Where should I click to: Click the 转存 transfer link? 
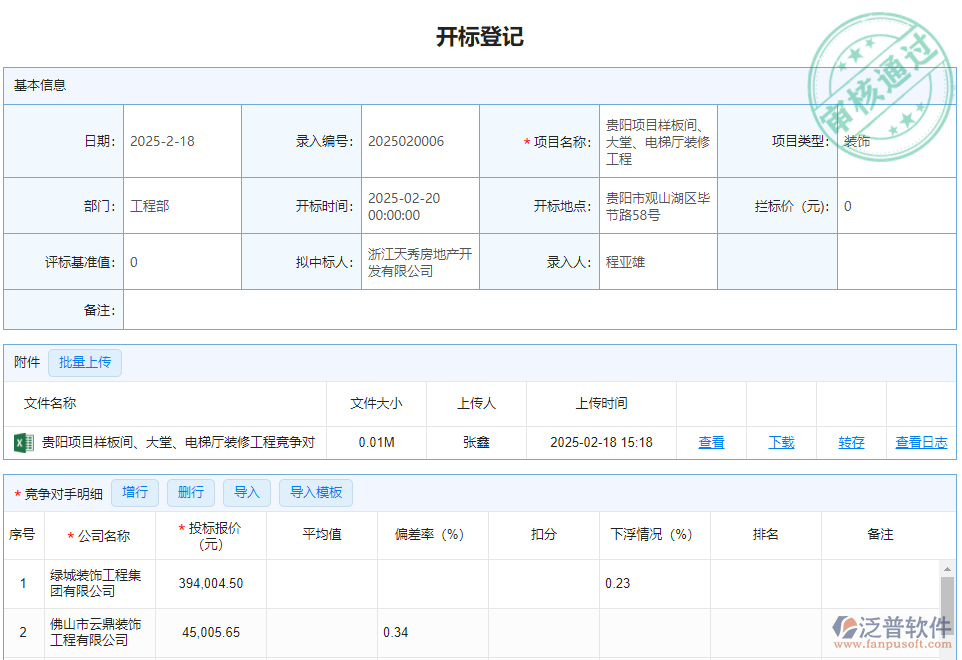pyautogui.click(x=850, y=441)
